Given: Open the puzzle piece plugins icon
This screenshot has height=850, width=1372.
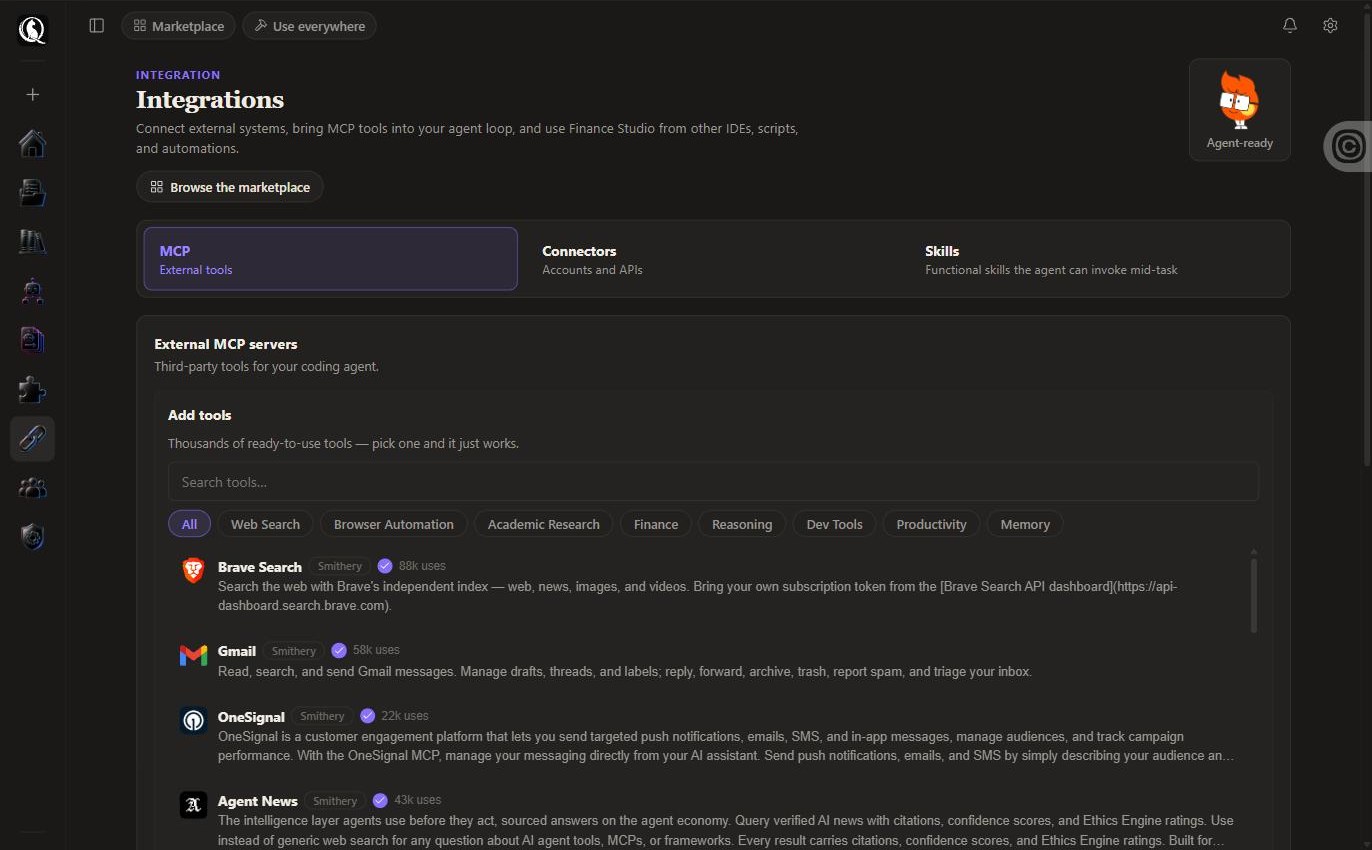Looking at the screenshot, I should 32,389.
